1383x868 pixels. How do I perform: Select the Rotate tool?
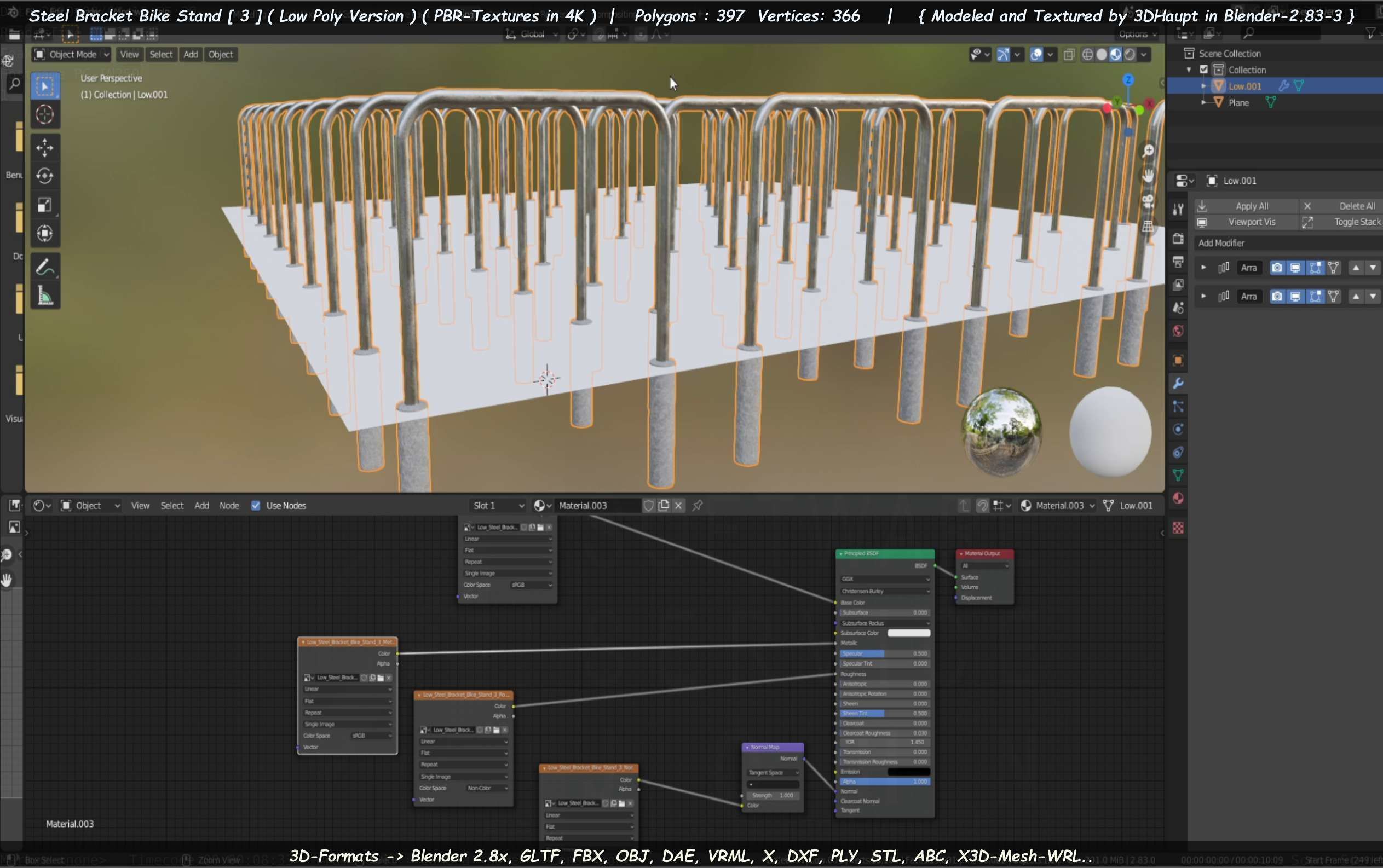45,176
